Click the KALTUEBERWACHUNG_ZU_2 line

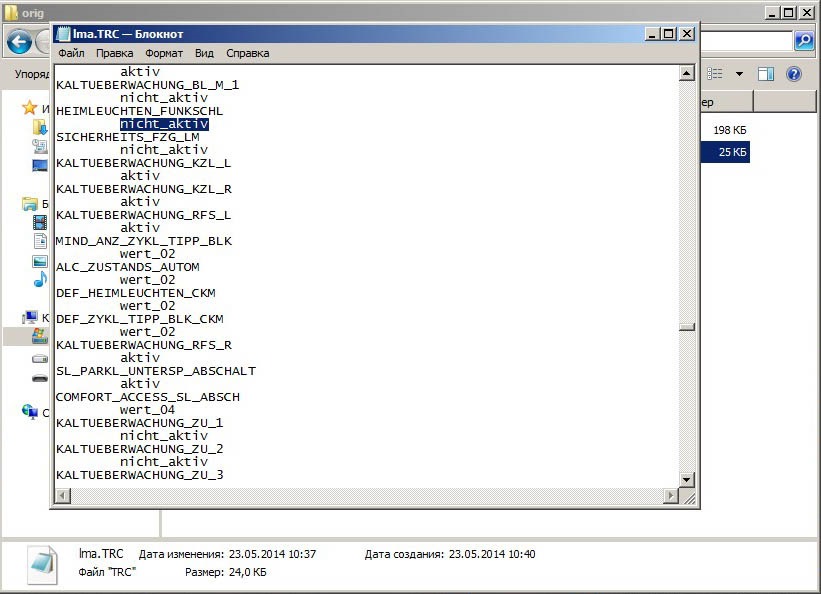pyautogui.click(x=139, y=449)
